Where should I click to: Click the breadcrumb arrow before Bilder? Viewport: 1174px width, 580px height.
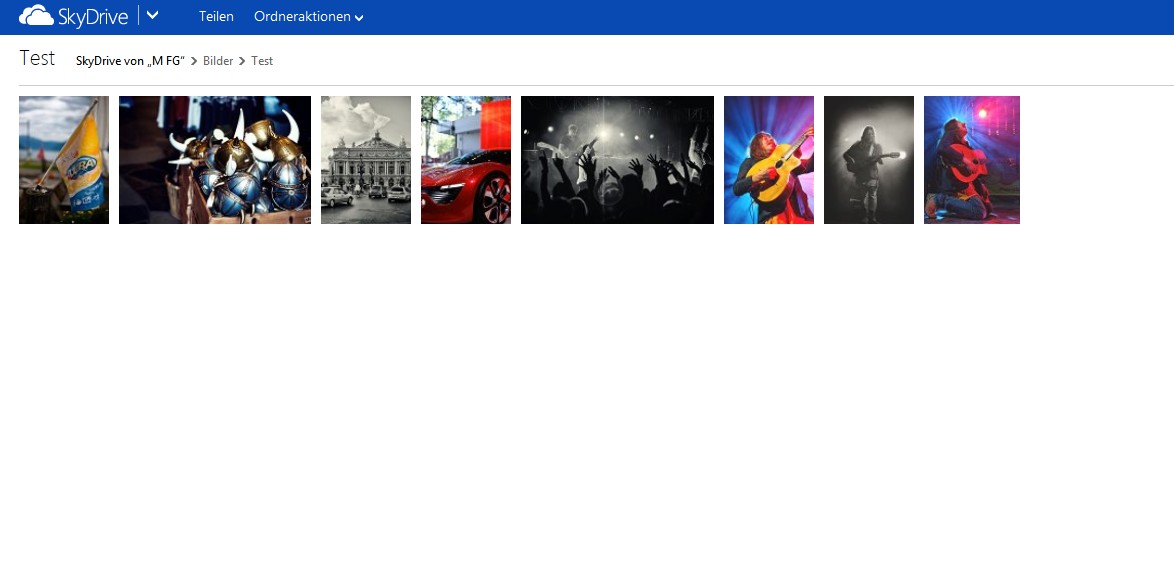194,62
